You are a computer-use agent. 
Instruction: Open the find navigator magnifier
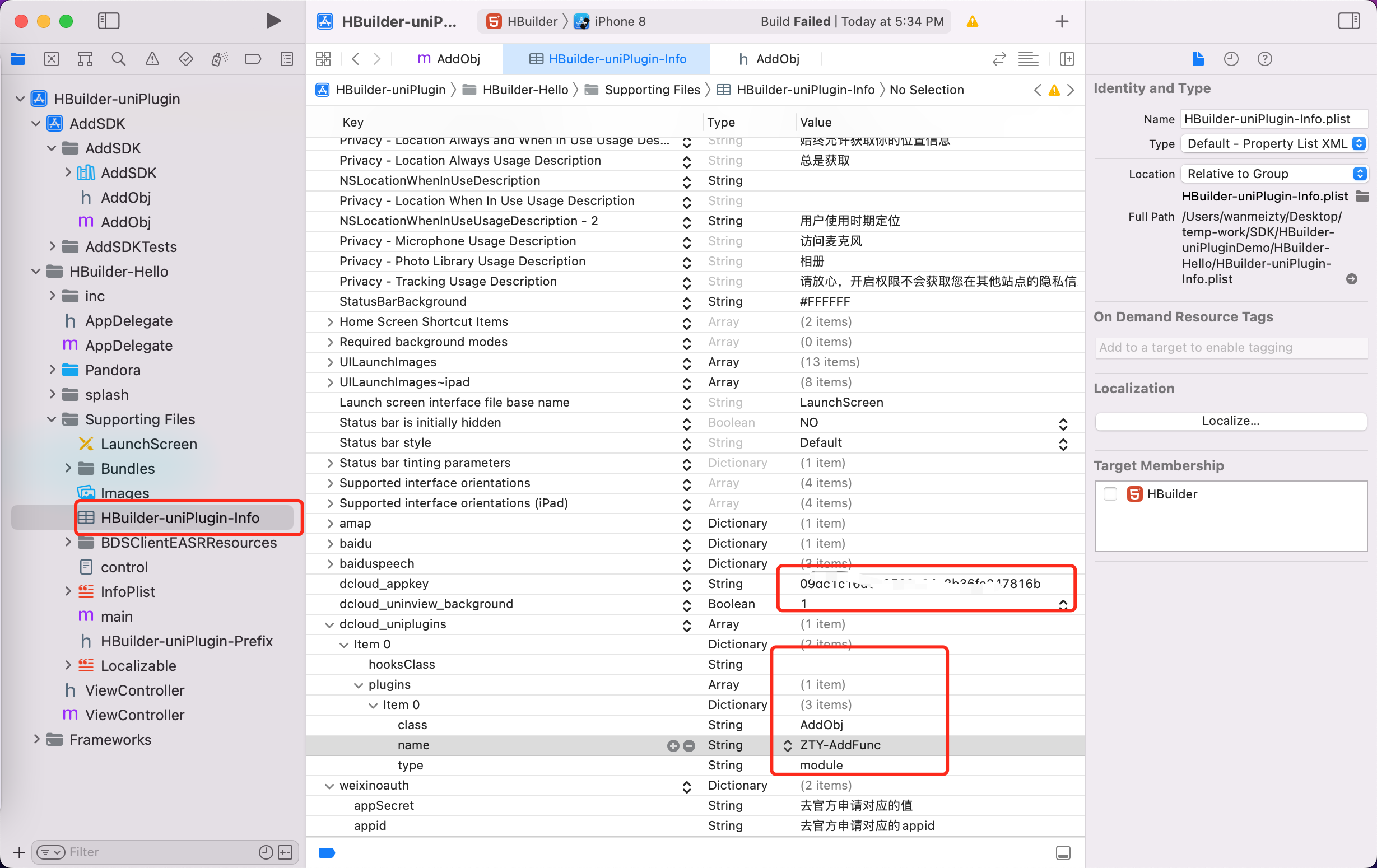(x=118, y=59)
